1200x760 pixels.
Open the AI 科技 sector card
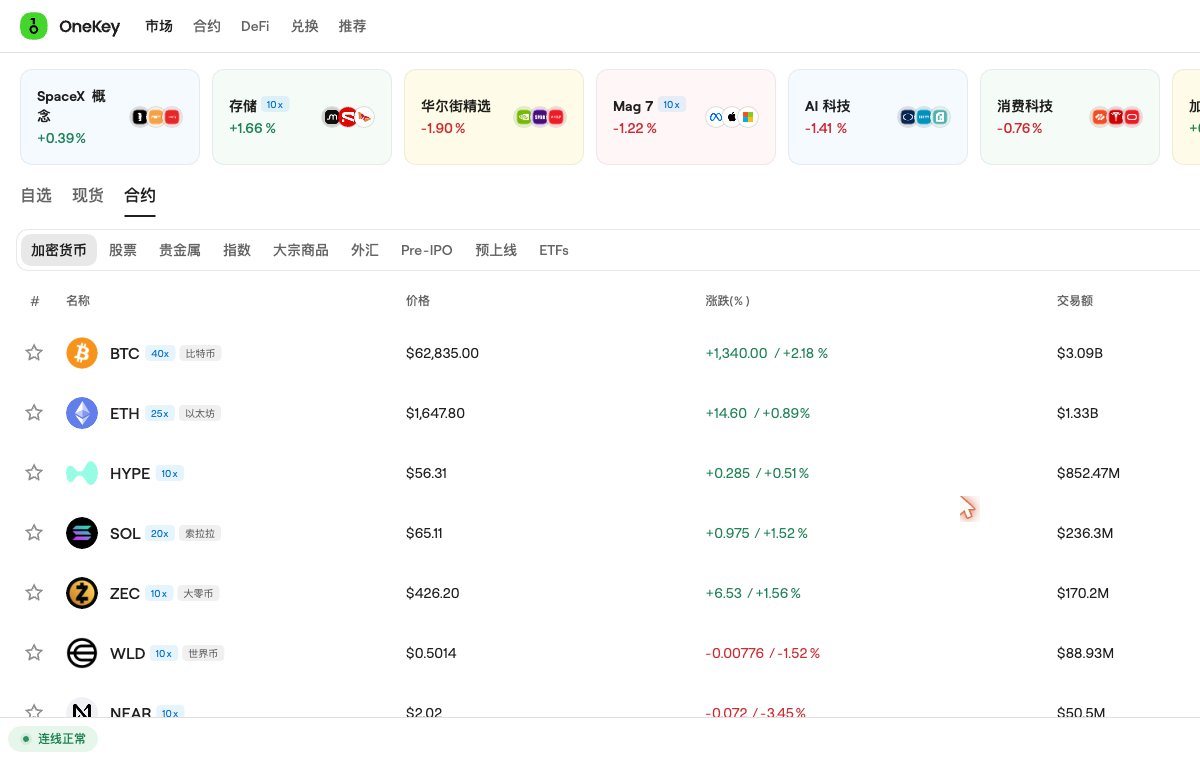pos(878,117)
